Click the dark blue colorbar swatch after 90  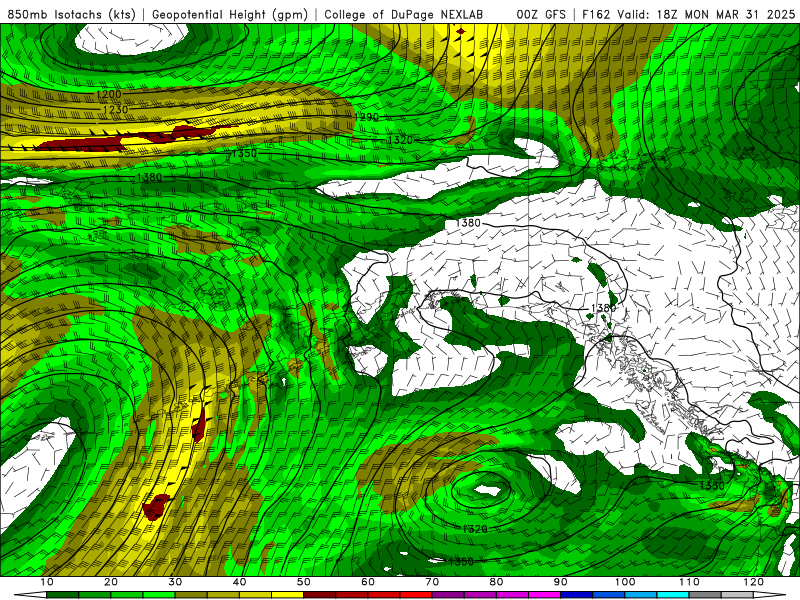tap(577, 595)
